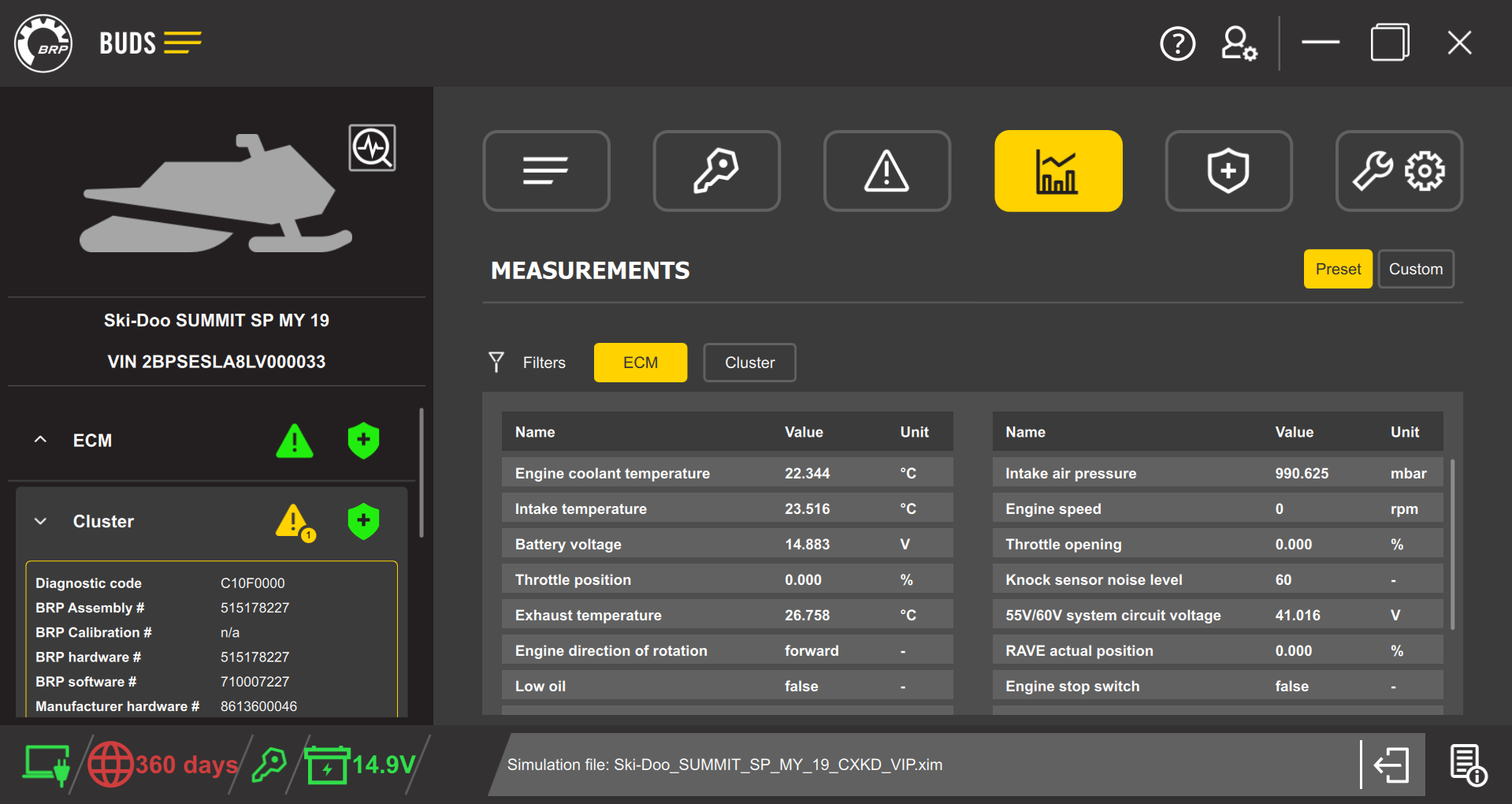Click the Help question mark icon

(x=1178, y=43)
